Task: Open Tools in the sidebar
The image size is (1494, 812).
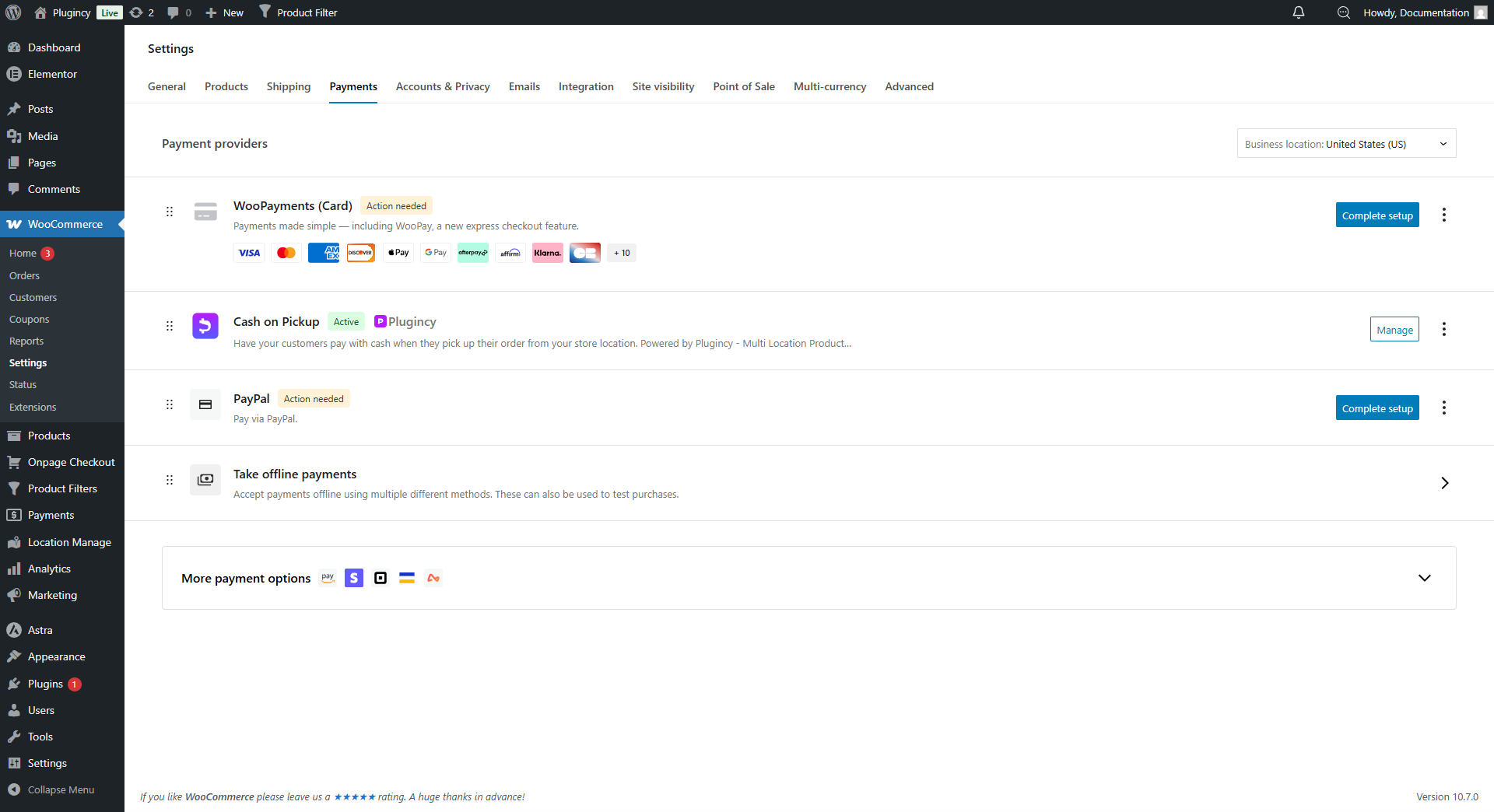Action: click(x=62, y=737)
